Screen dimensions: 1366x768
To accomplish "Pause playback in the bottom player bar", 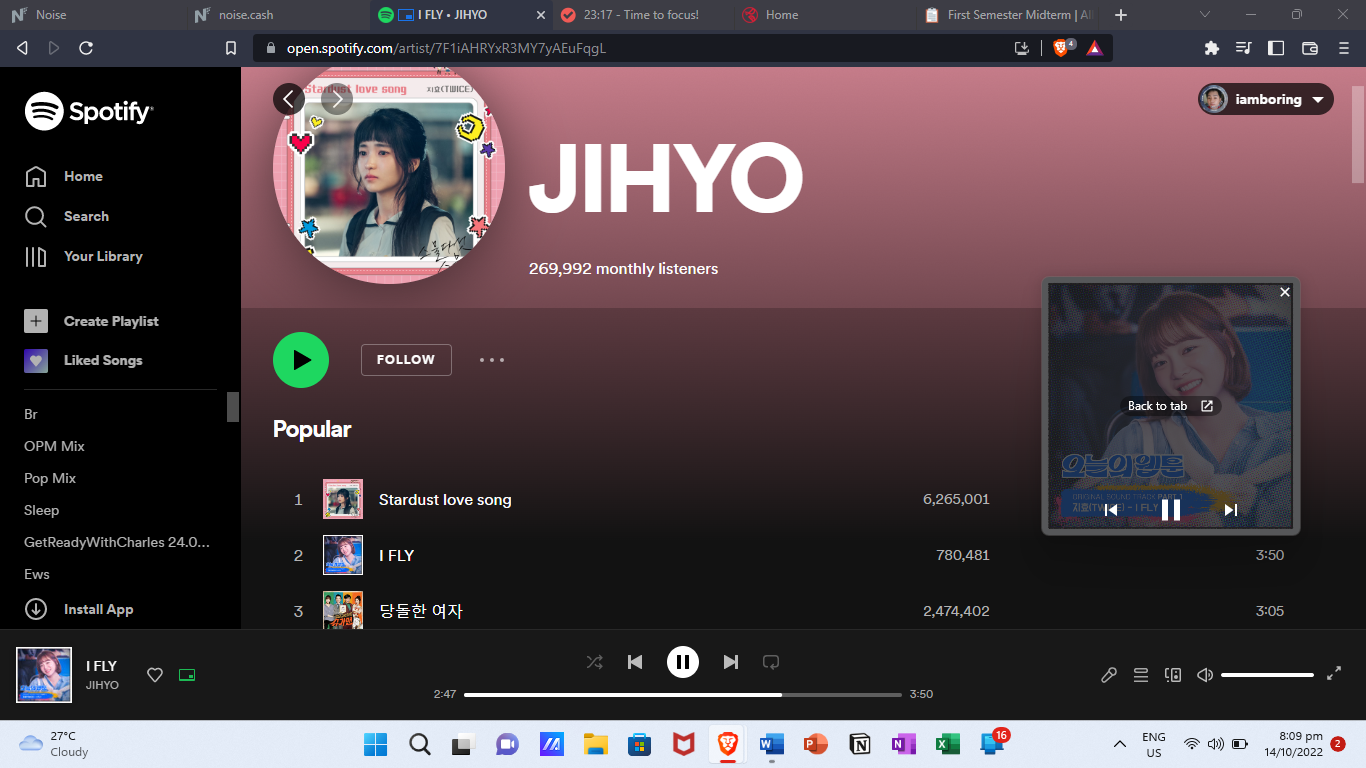I will click(683, 662).
